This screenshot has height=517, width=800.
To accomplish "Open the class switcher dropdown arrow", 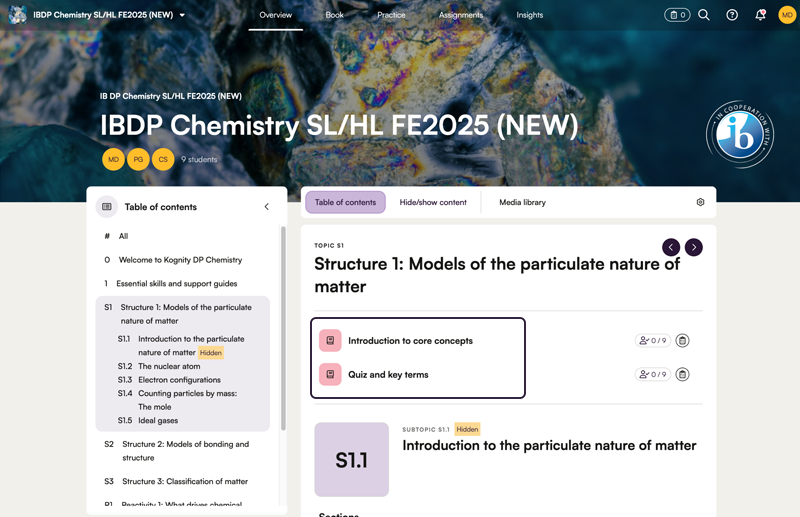I will coord(182,15).
